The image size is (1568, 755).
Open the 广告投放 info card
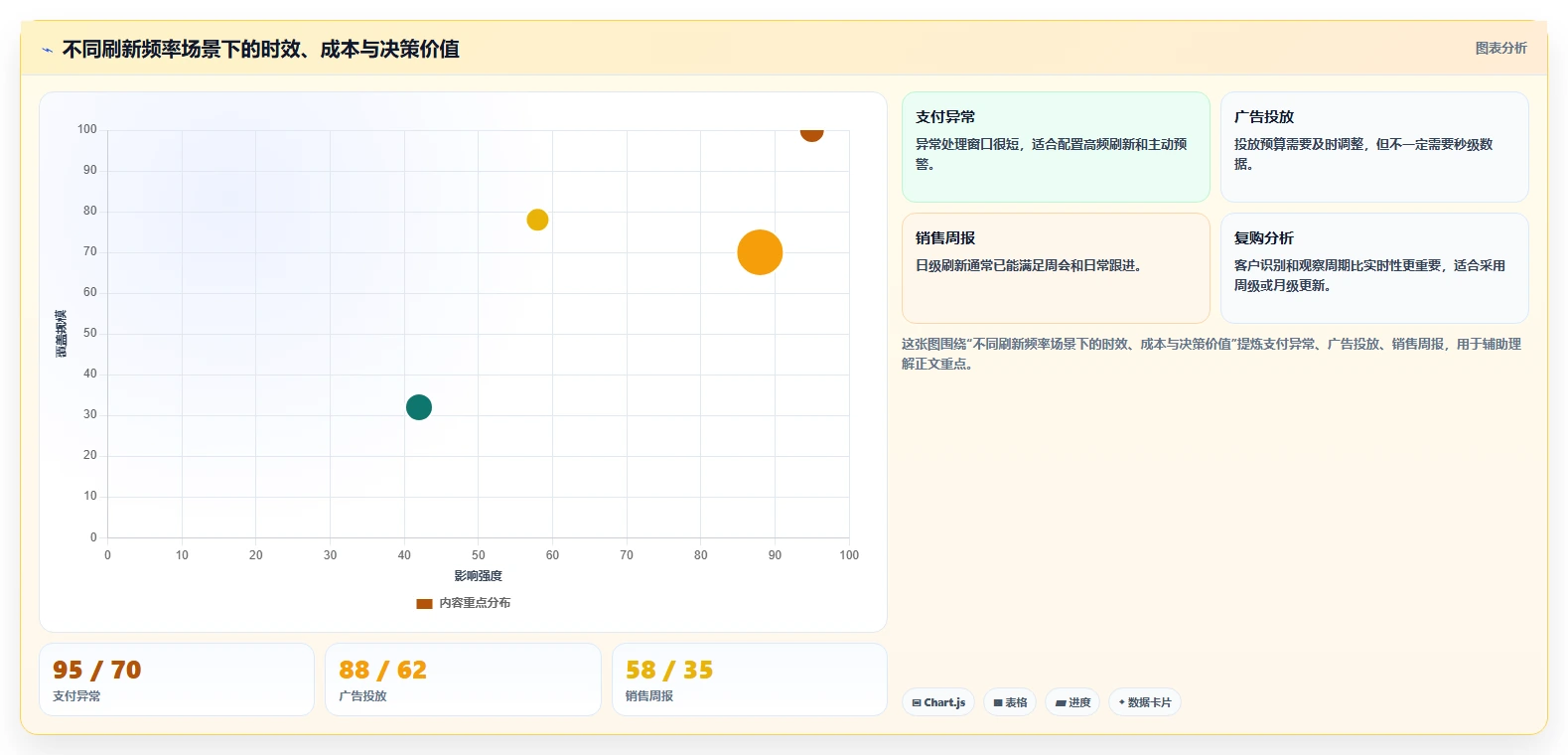pos(1374,147)
